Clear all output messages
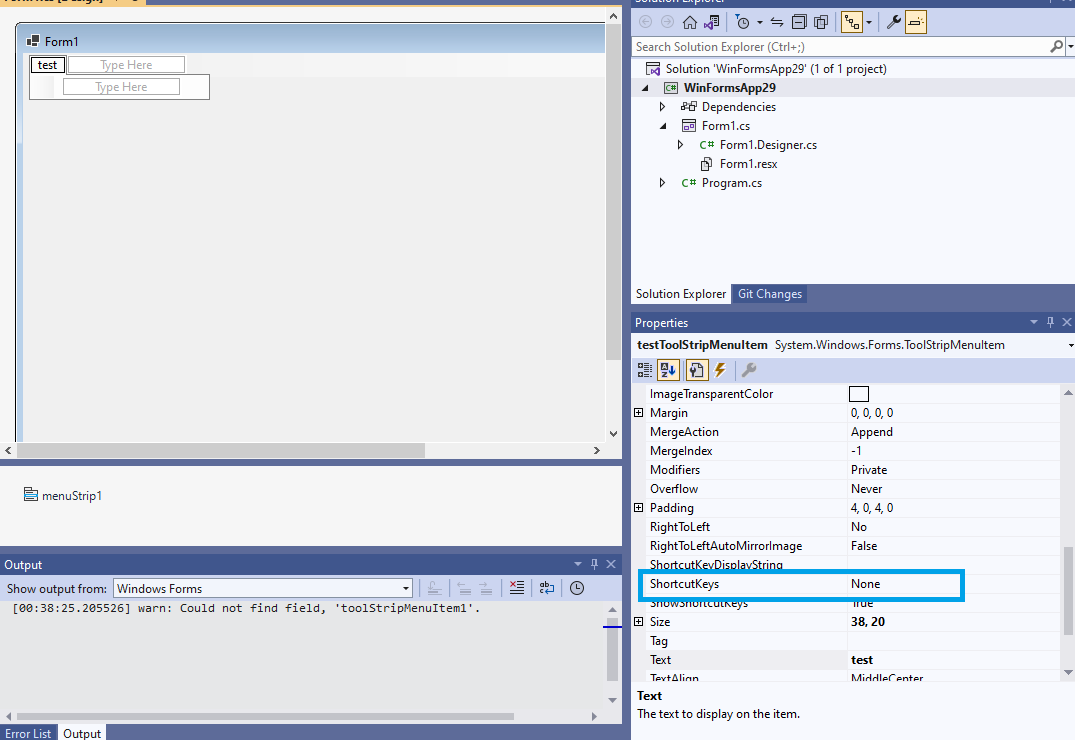 517,588
